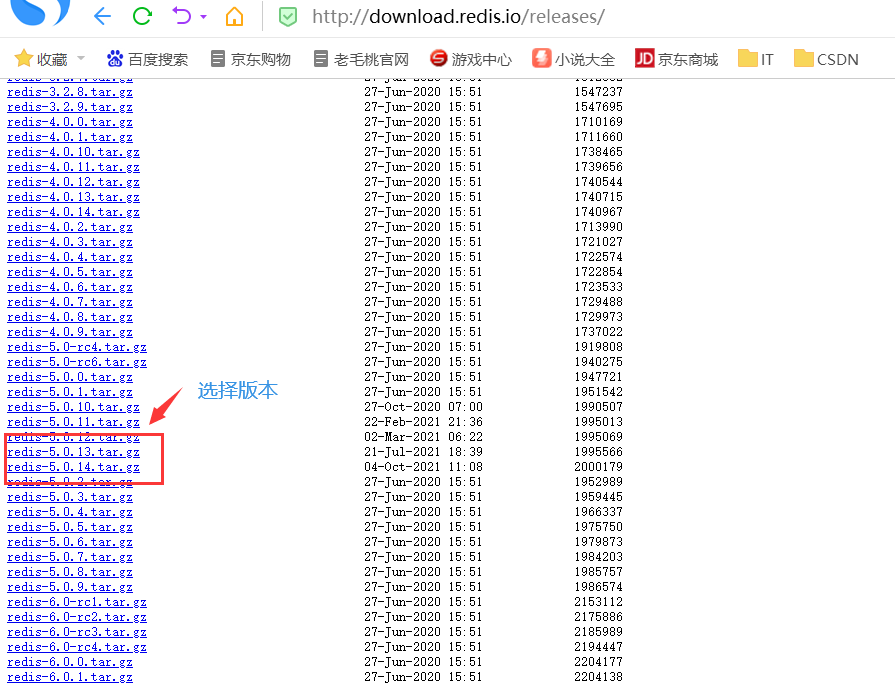Open the IT bookmarks folder
The width and height of the screenshot is (895, 687).
click(x=755, y=58)
